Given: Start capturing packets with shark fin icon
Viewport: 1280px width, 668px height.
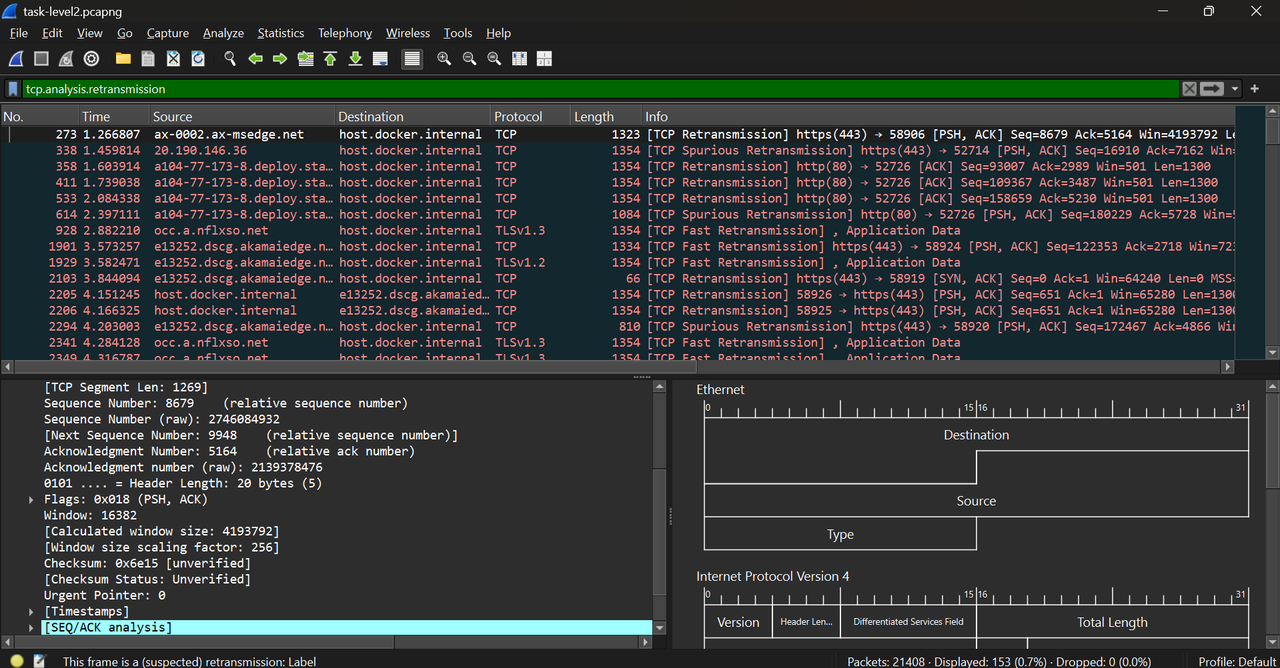Looking at the screenshot, I should [x=17, y=59].
